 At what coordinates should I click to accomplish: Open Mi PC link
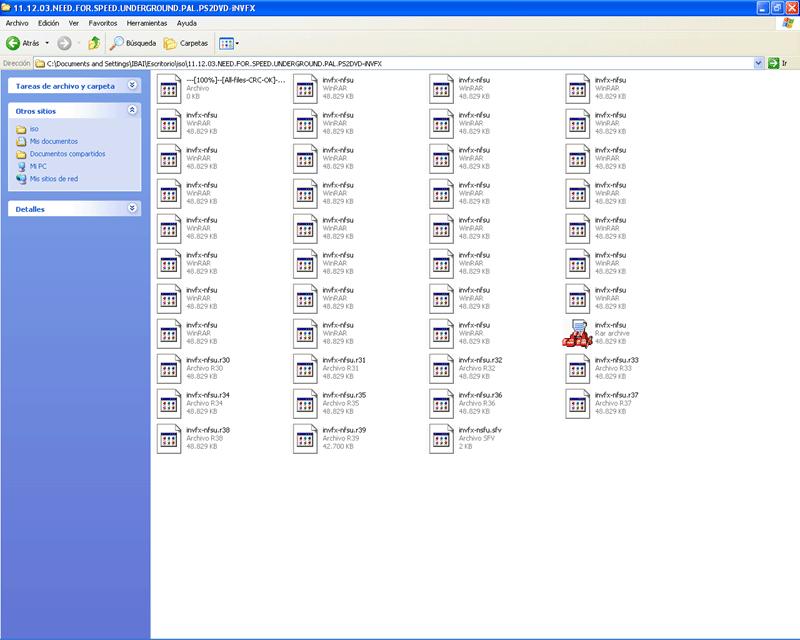pos(38,166)
